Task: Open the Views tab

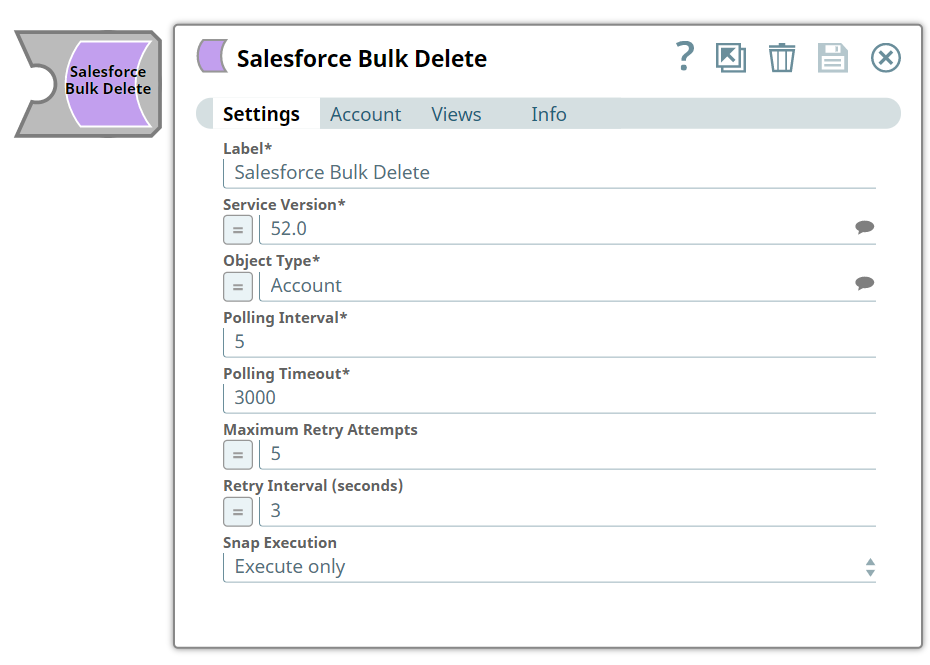Action: coord(456,114)
